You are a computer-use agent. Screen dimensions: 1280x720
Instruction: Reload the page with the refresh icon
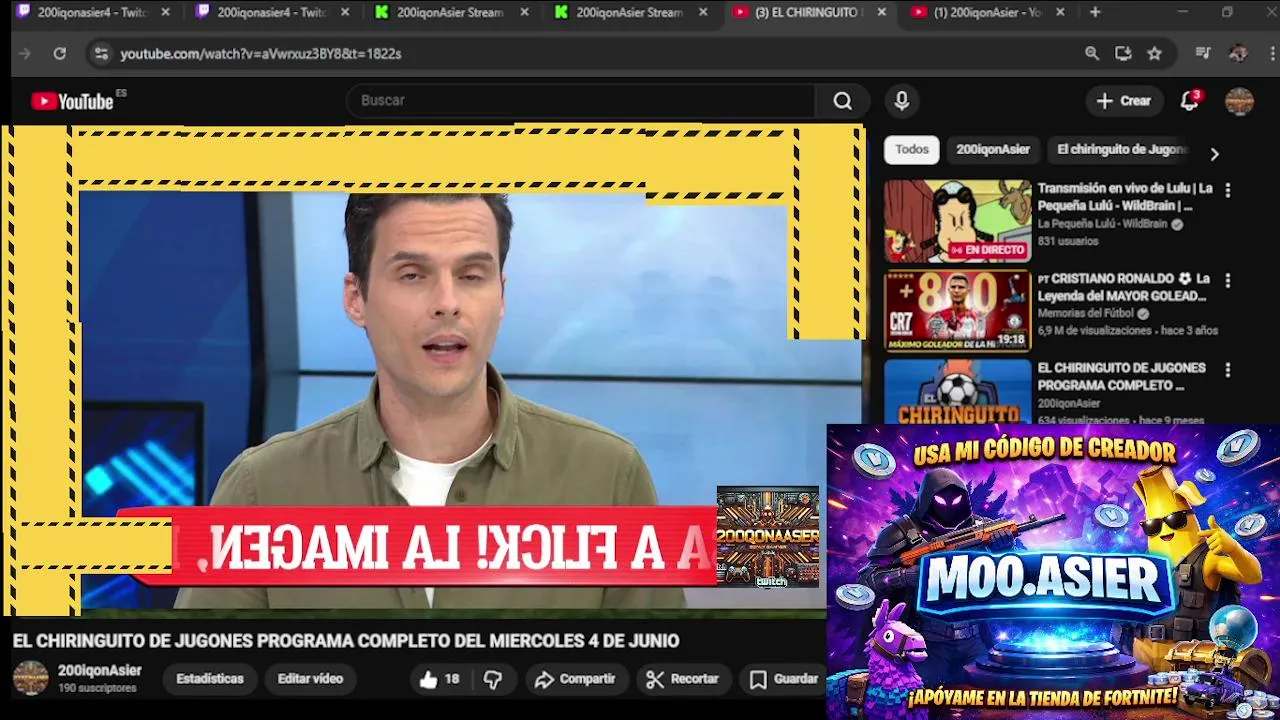(x=60, y=53)
